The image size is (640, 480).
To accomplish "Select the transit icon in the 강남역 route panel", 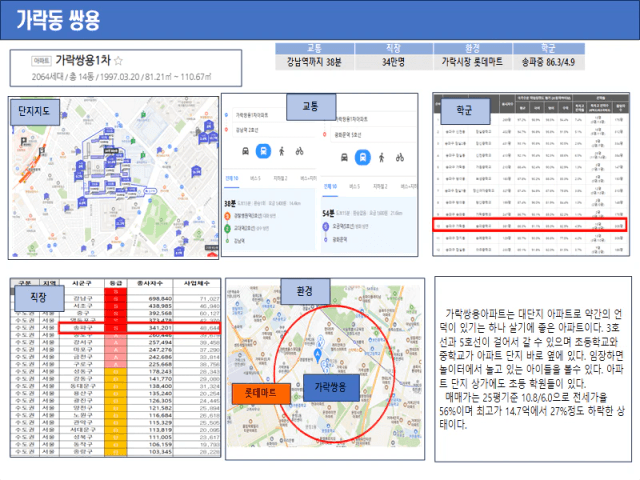I will [x=263, y=151].
